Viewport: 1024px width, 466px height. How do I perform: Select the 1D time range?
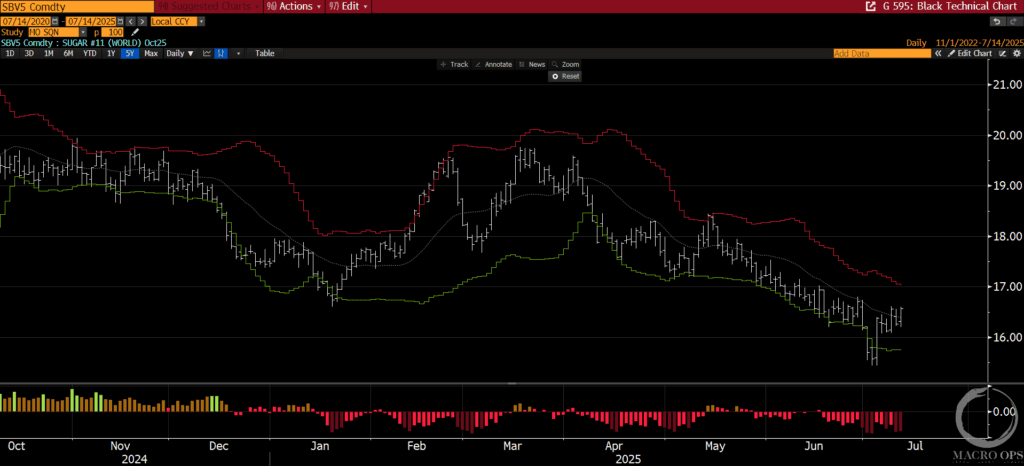pos(10,54)
